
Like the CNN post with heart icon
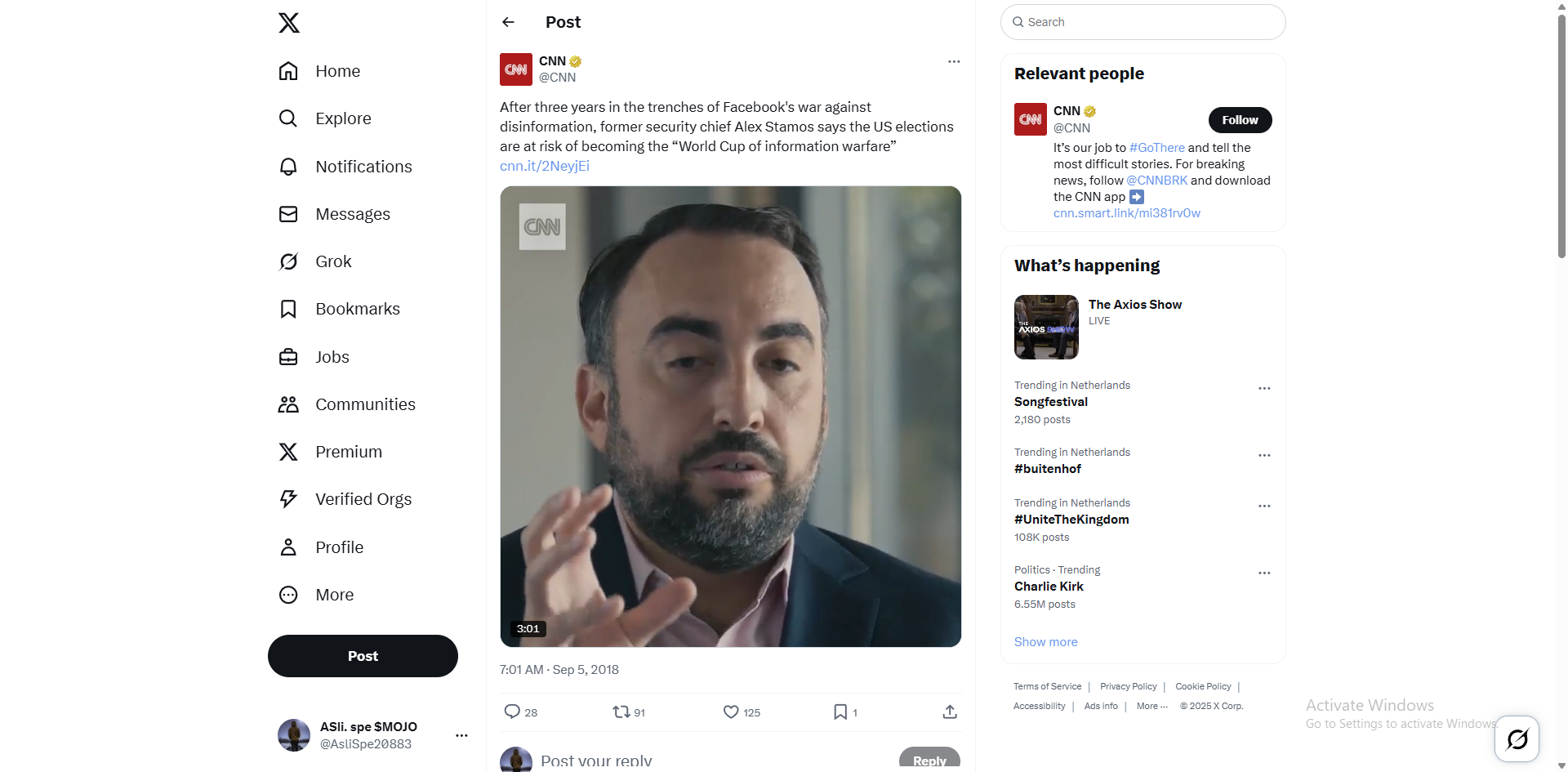(731, 712)
